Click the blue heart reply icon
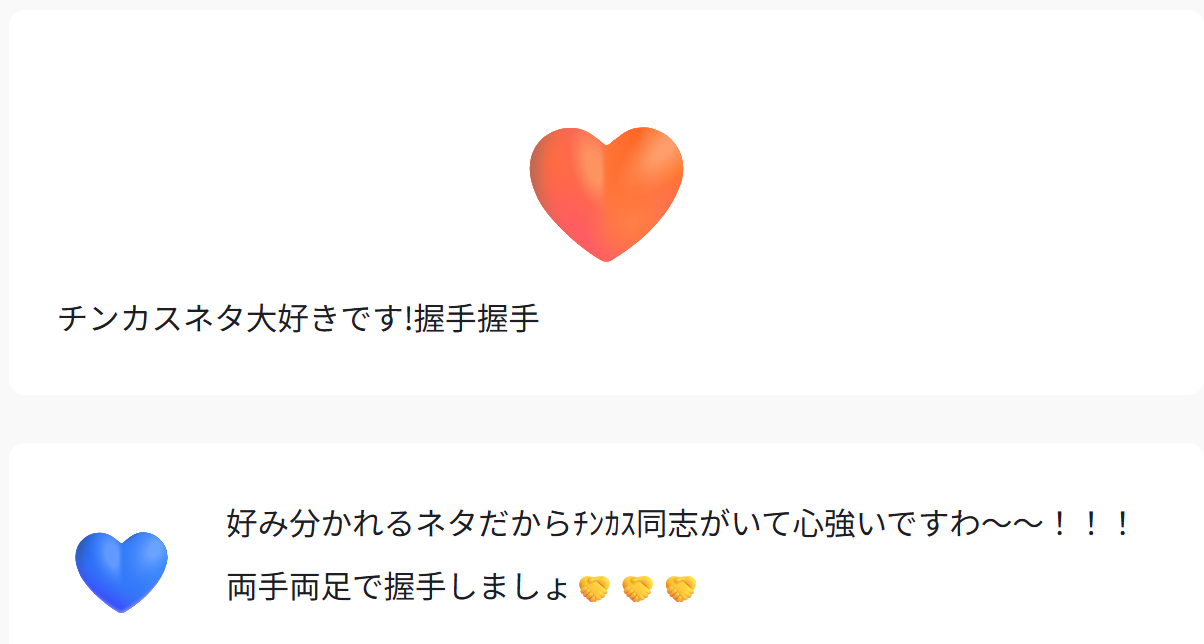 pyautogui.click(x=121, y=571)
